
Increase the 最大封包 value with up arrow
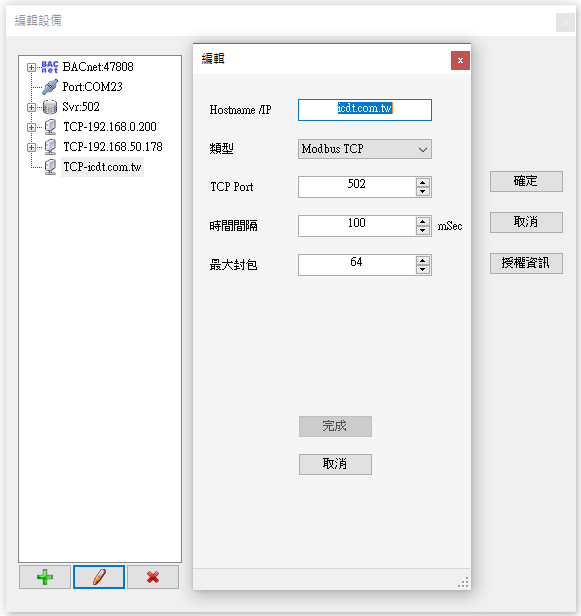(423, 261)
